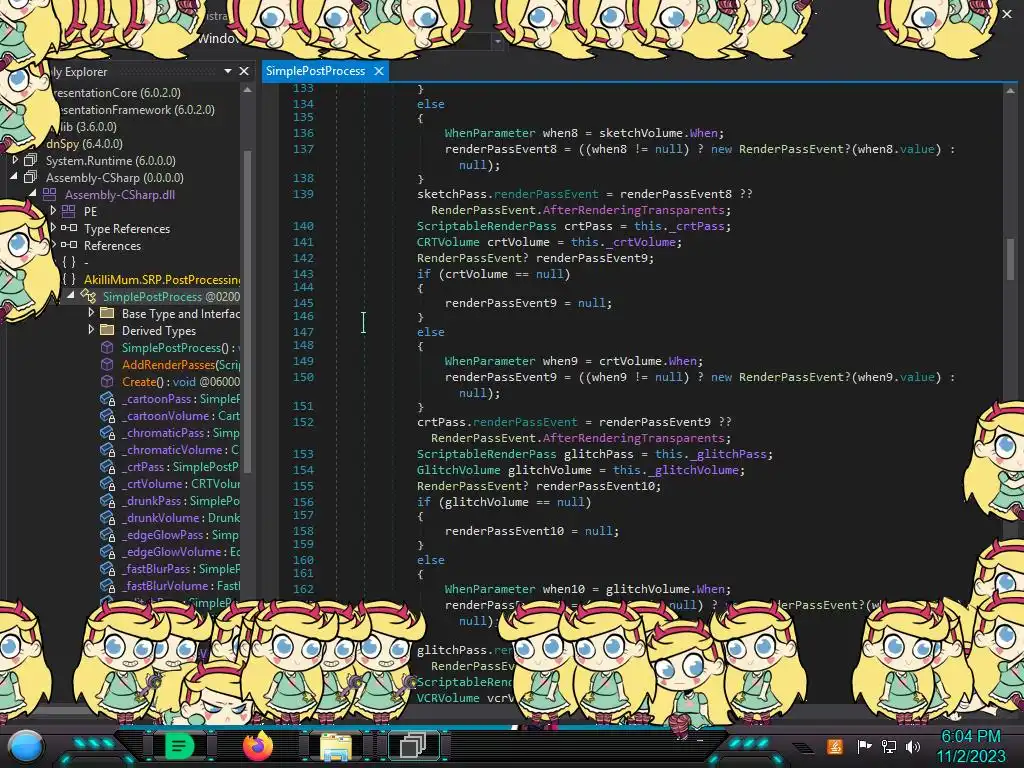The height and width of the screenshot is (768, 1024).
Task: Select the AkilliMum.SRP.PostProcessing namespace row
Action: pyautogui.click(x=161, y=280)
